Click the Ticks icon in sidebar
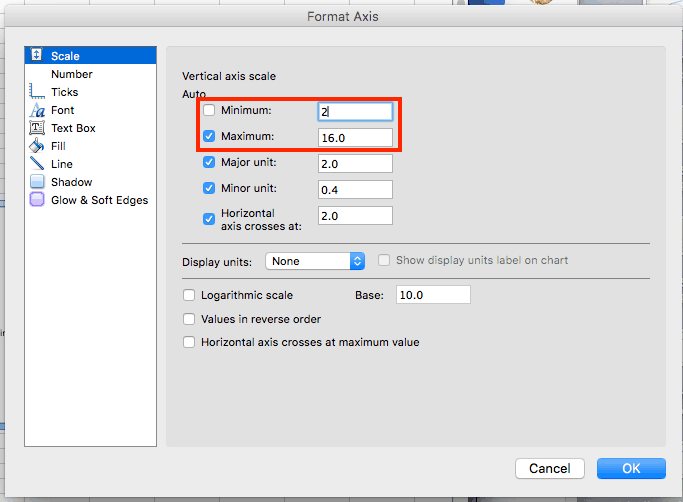The image size is (683, 502). click(37, 92)
